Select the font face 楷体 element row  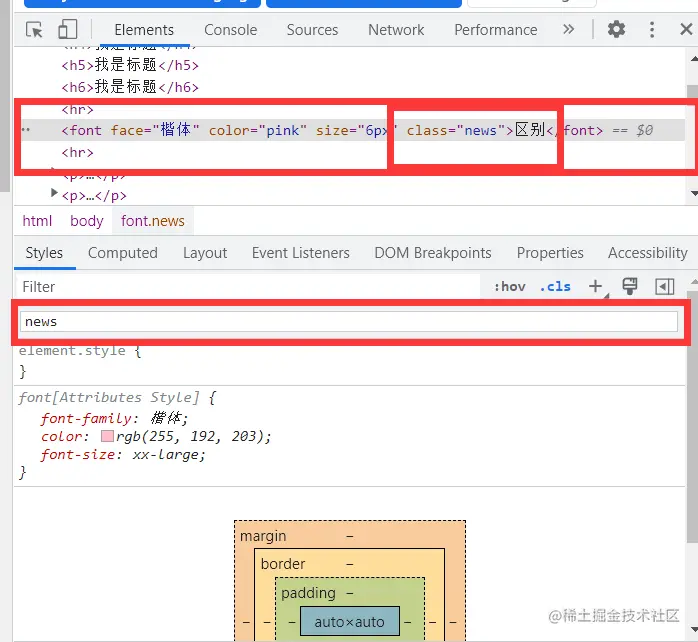[x=352, y=130]
